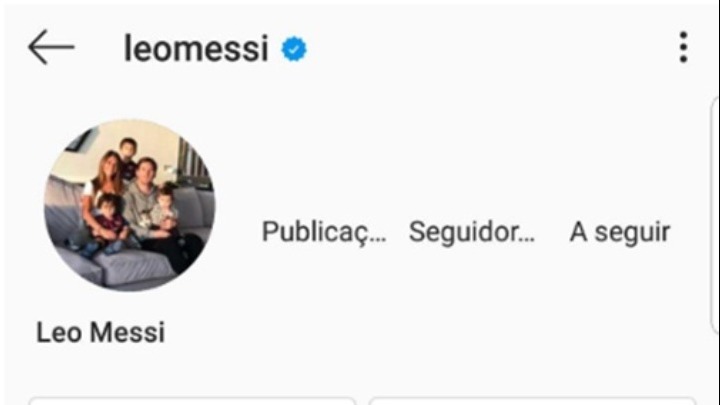Screen dimensions: 720x405
Task: Click the blue verified badge
Action: [293, 49]
